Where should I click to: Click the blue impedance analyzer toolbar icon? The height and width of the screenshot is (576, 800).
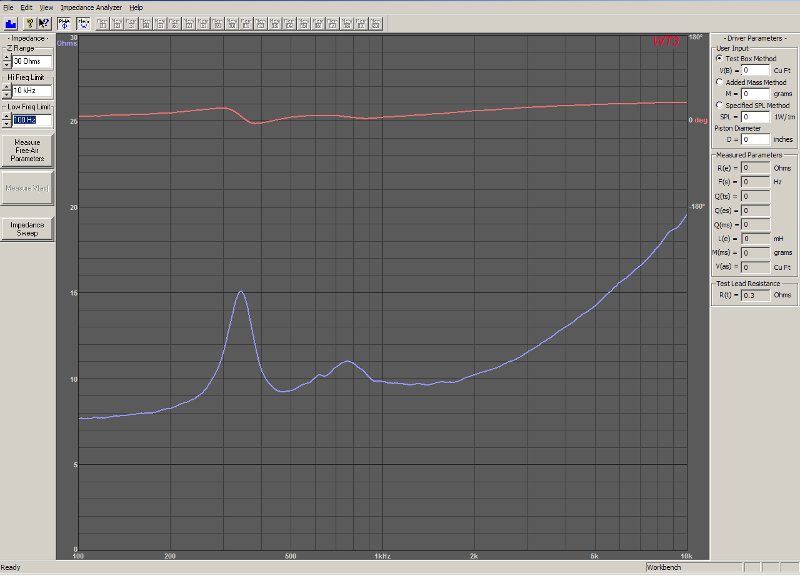pos(11,23)
